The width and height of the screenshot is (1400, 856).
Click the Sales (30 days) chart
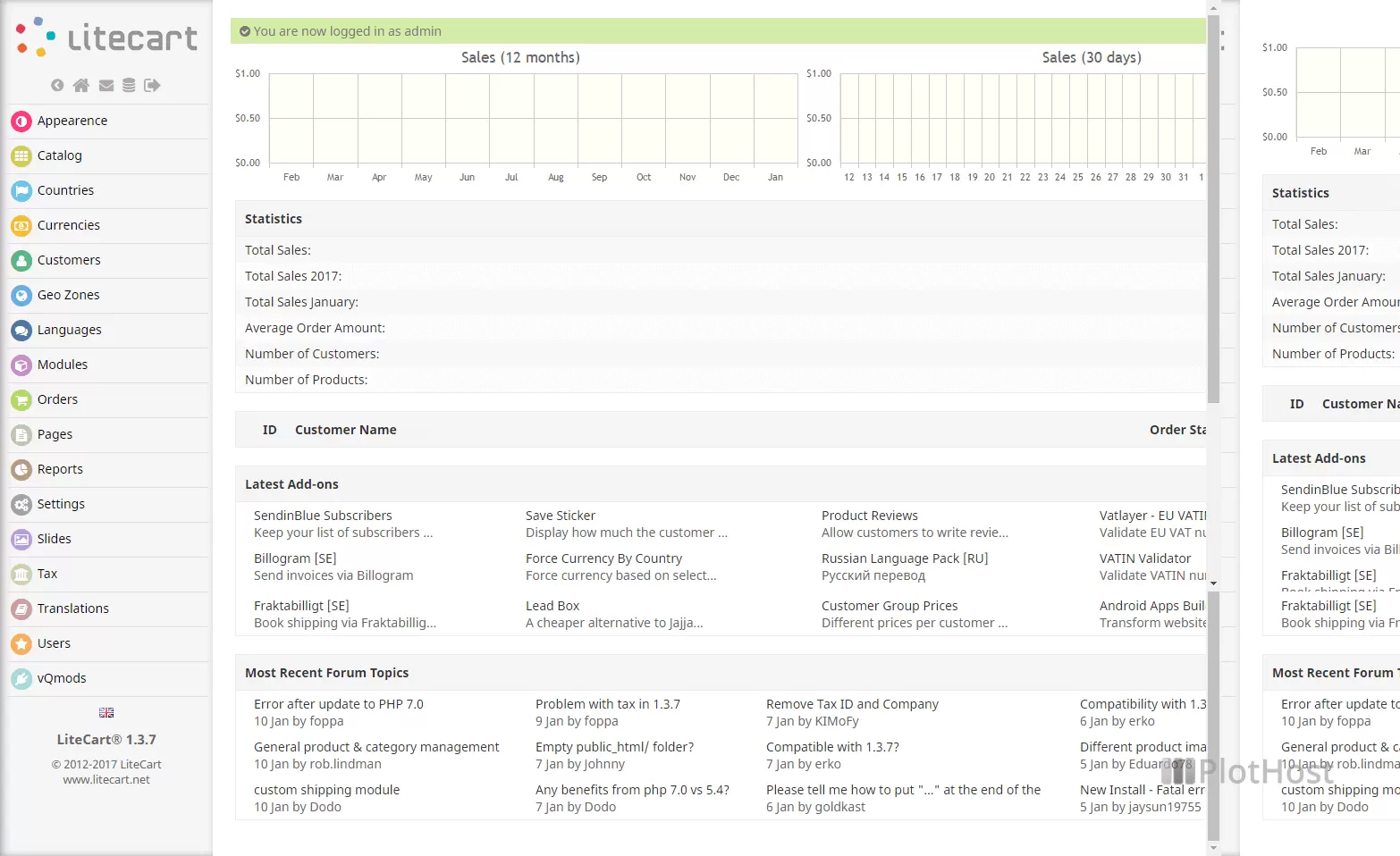tap(1023, 119)
